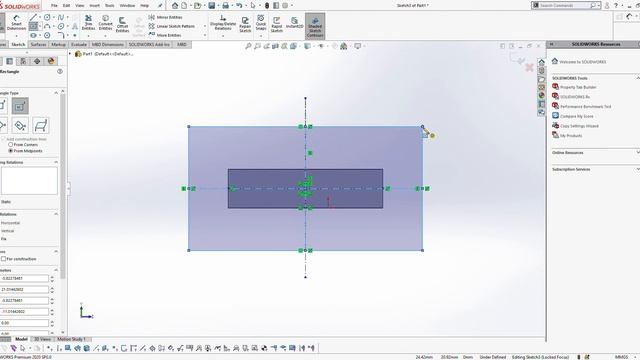This screenshot has height=360, width=640.
Task: Select the Smart Dimension tool
Action: point(16,23)
